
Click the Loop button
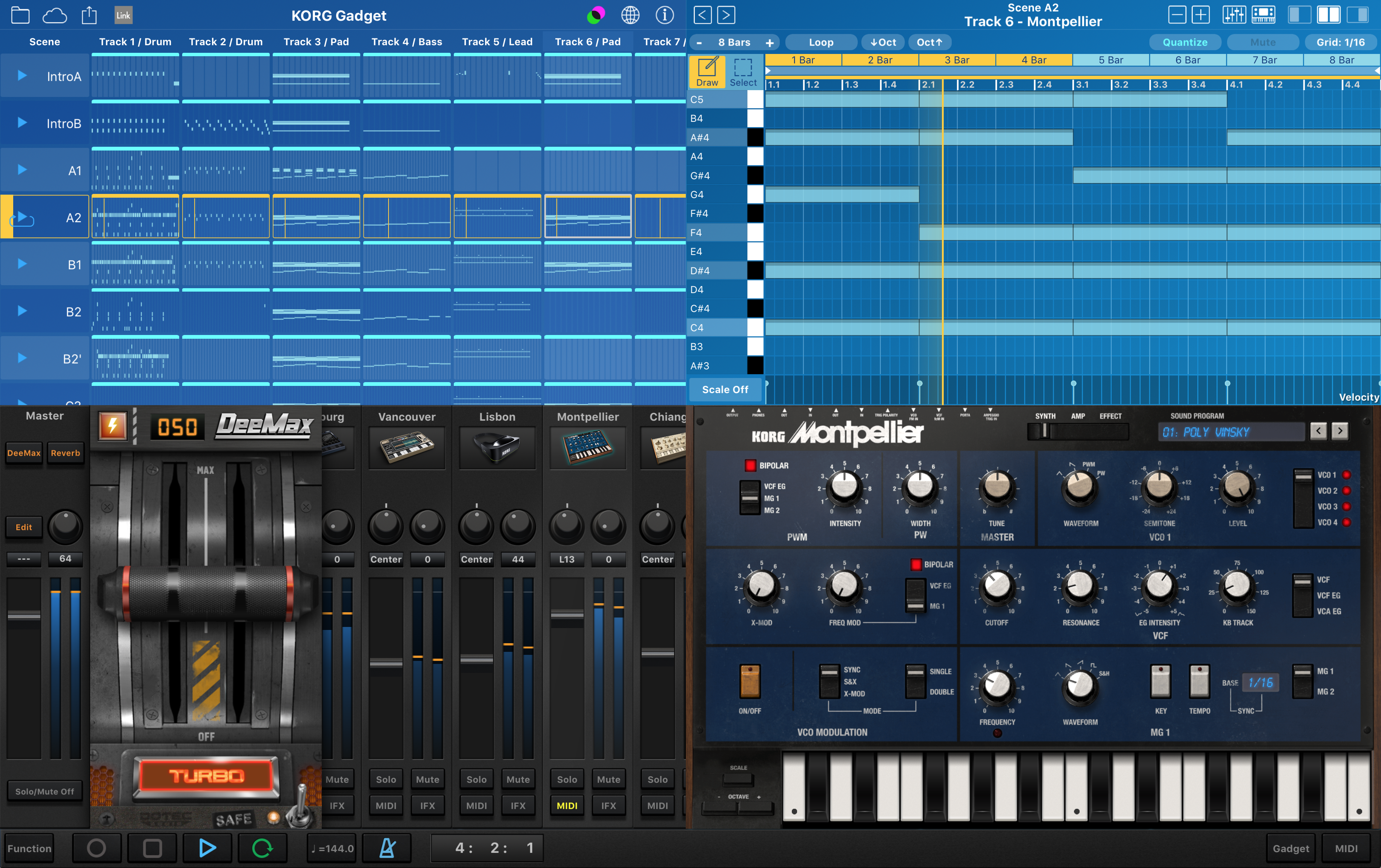click(821, 42)
